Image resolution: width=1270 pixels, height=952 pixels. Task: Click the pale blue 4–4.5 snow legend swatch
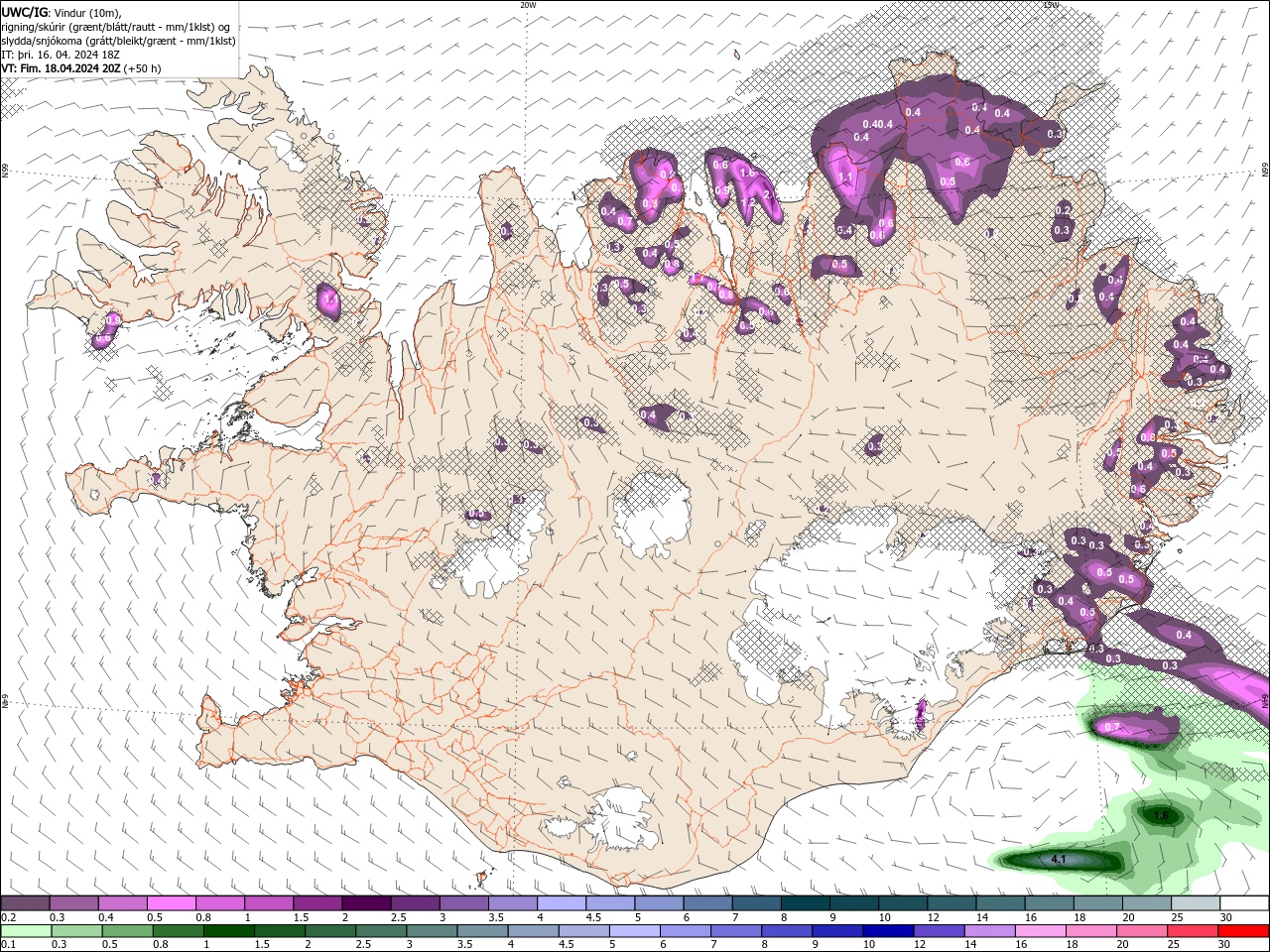point(561,903)
